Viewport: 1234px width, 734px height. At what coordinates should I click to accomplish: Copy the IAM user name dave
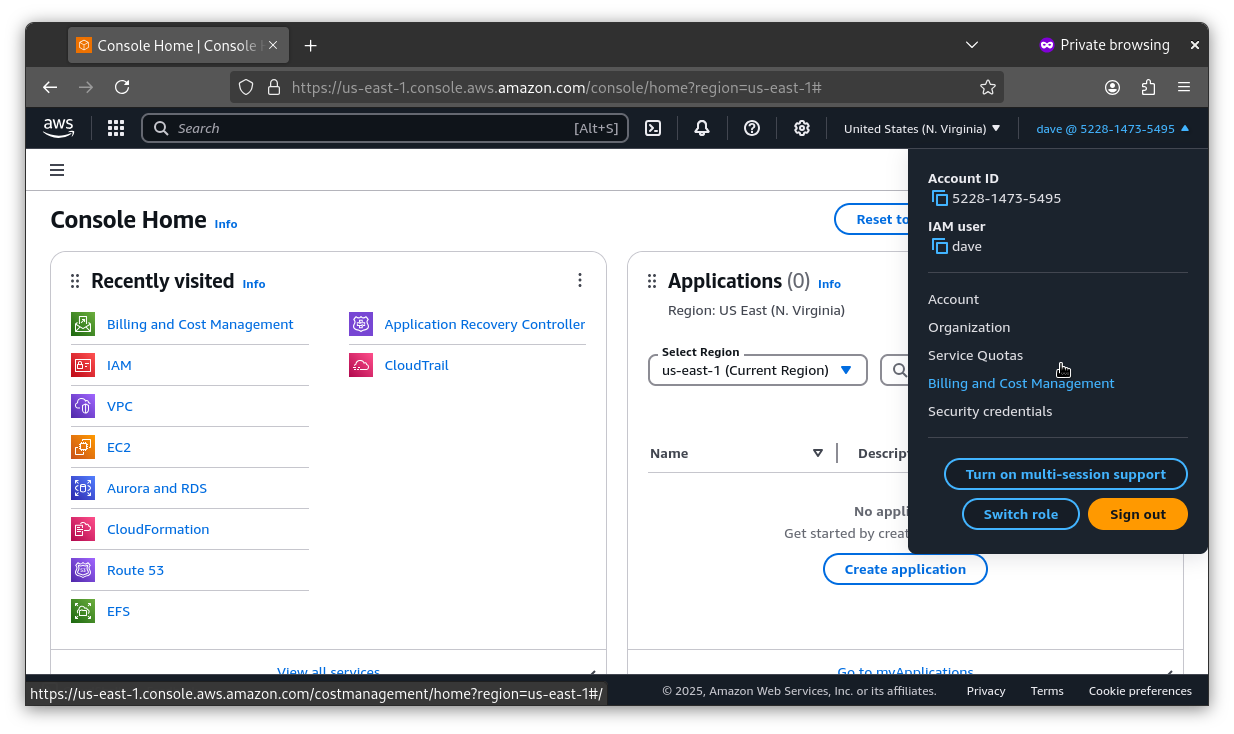939,246
